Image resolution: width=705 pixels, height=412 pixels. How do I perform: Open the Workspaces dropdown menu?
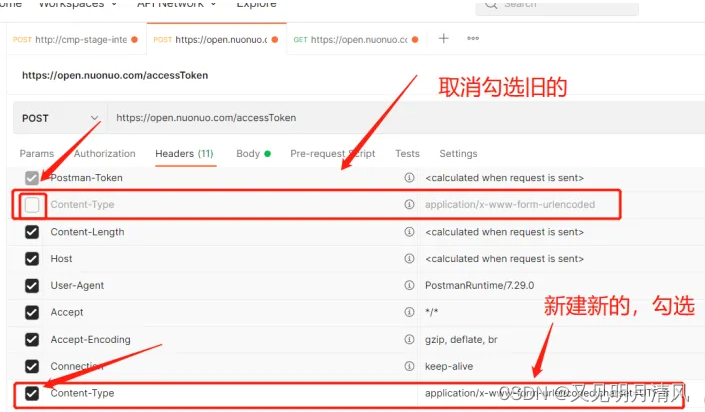[x=77, y=4]
